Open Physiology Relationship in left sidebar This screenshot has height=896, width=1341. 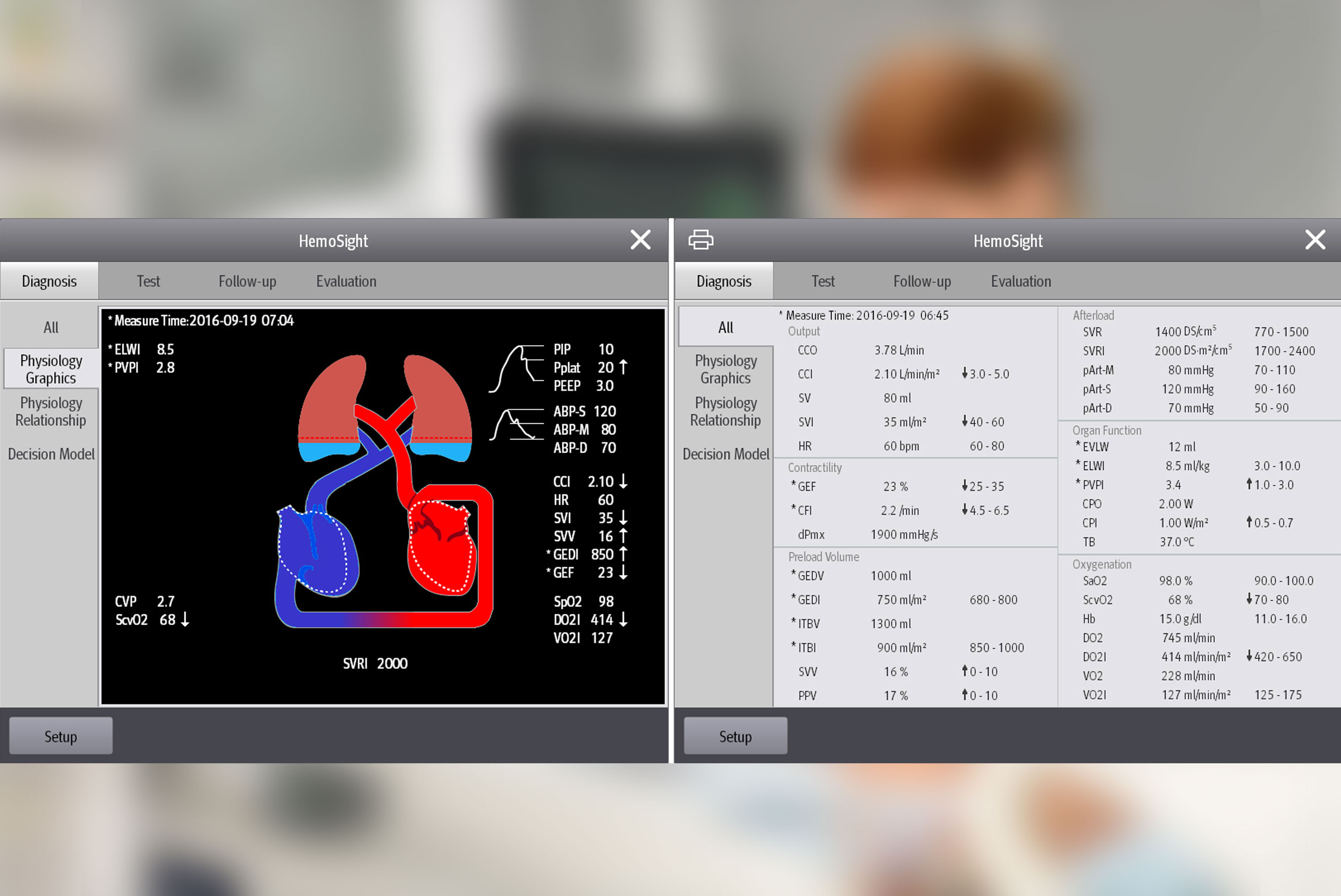coord(51,412)
